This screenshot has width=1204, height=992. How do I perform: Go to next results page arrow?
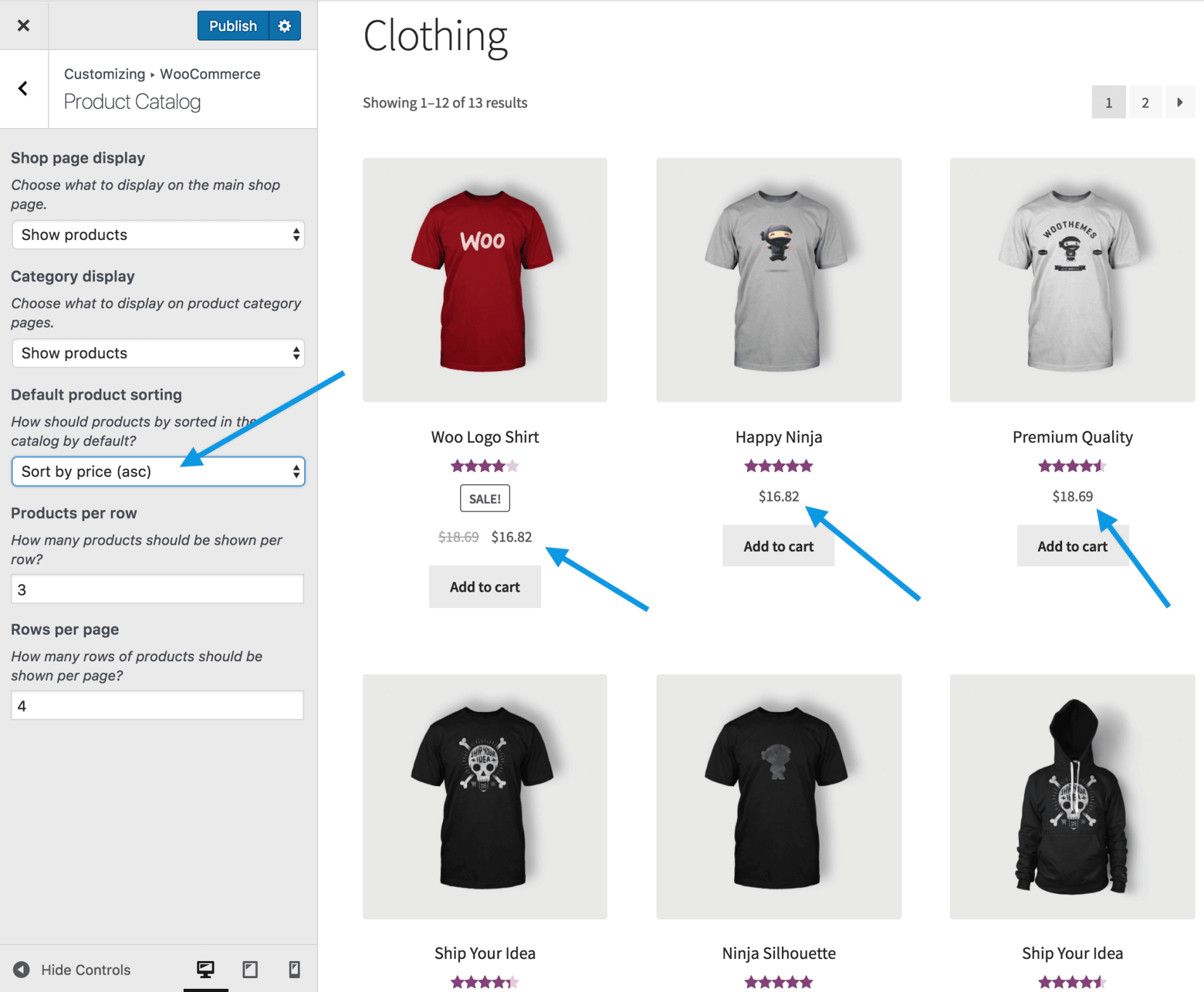coord(1179,102)
